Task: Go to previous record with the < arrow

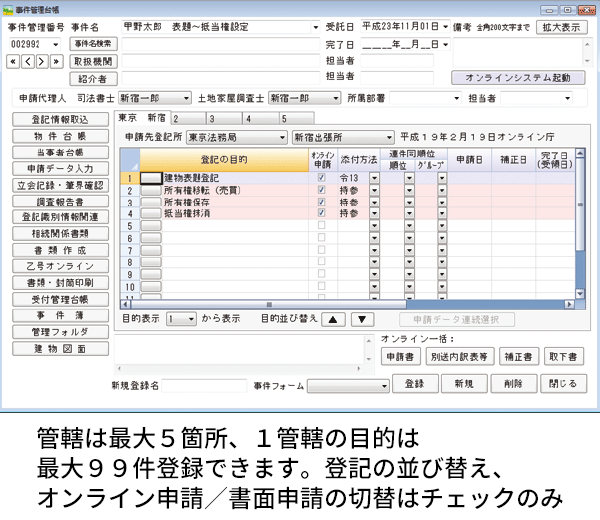Action: pyautogui.click(x=29, y=62)
